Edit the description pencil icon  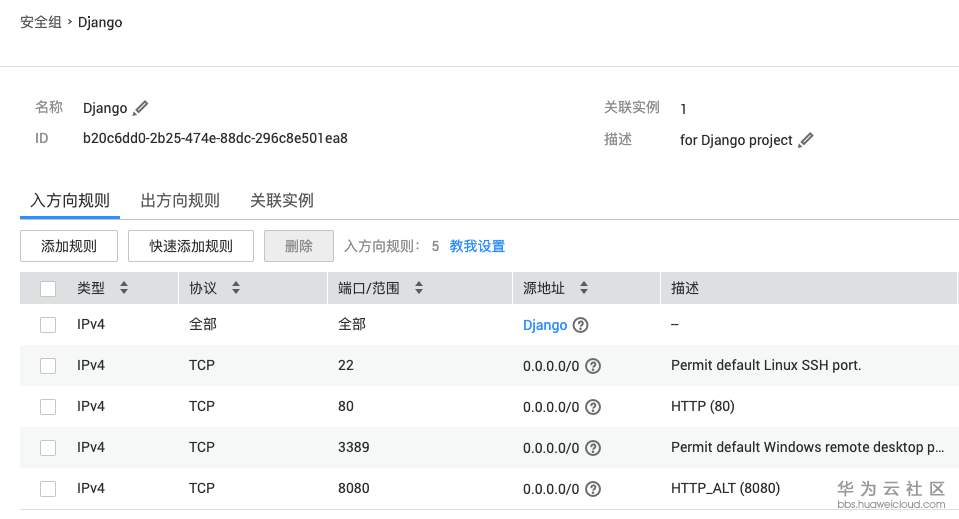coord(806,140)
